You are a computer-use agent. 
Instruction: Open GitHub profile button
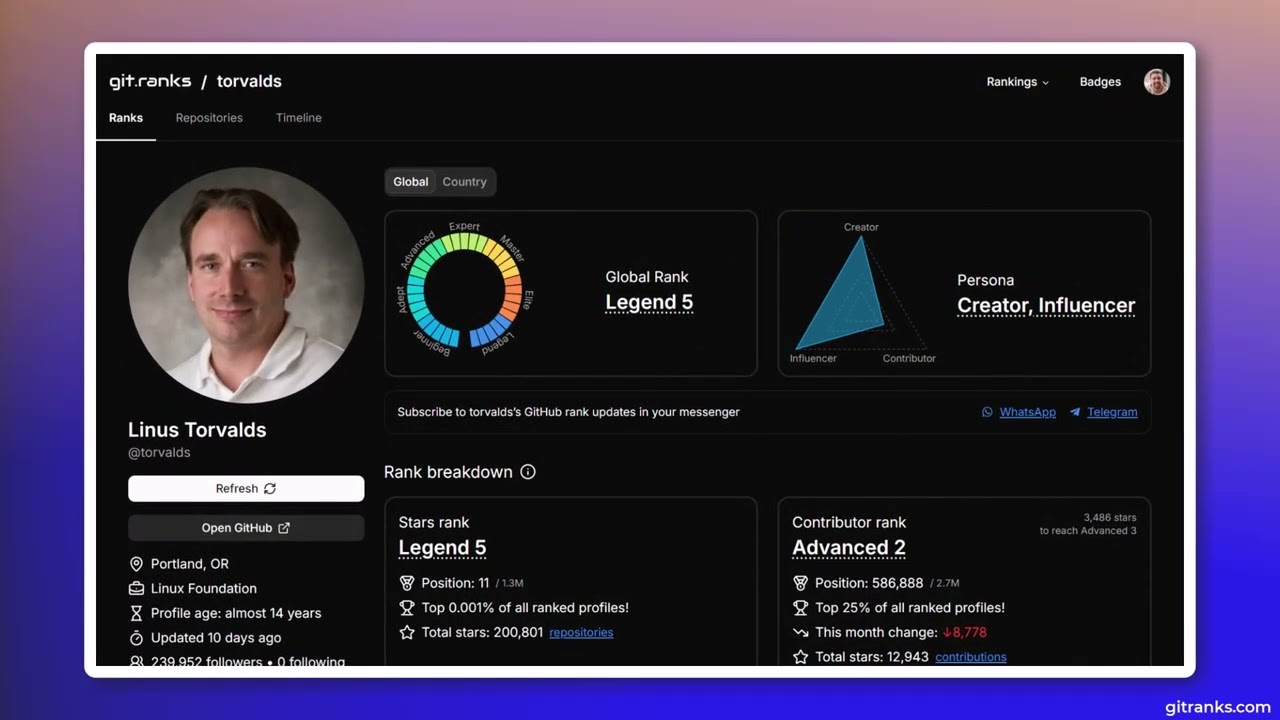(246, 528)
